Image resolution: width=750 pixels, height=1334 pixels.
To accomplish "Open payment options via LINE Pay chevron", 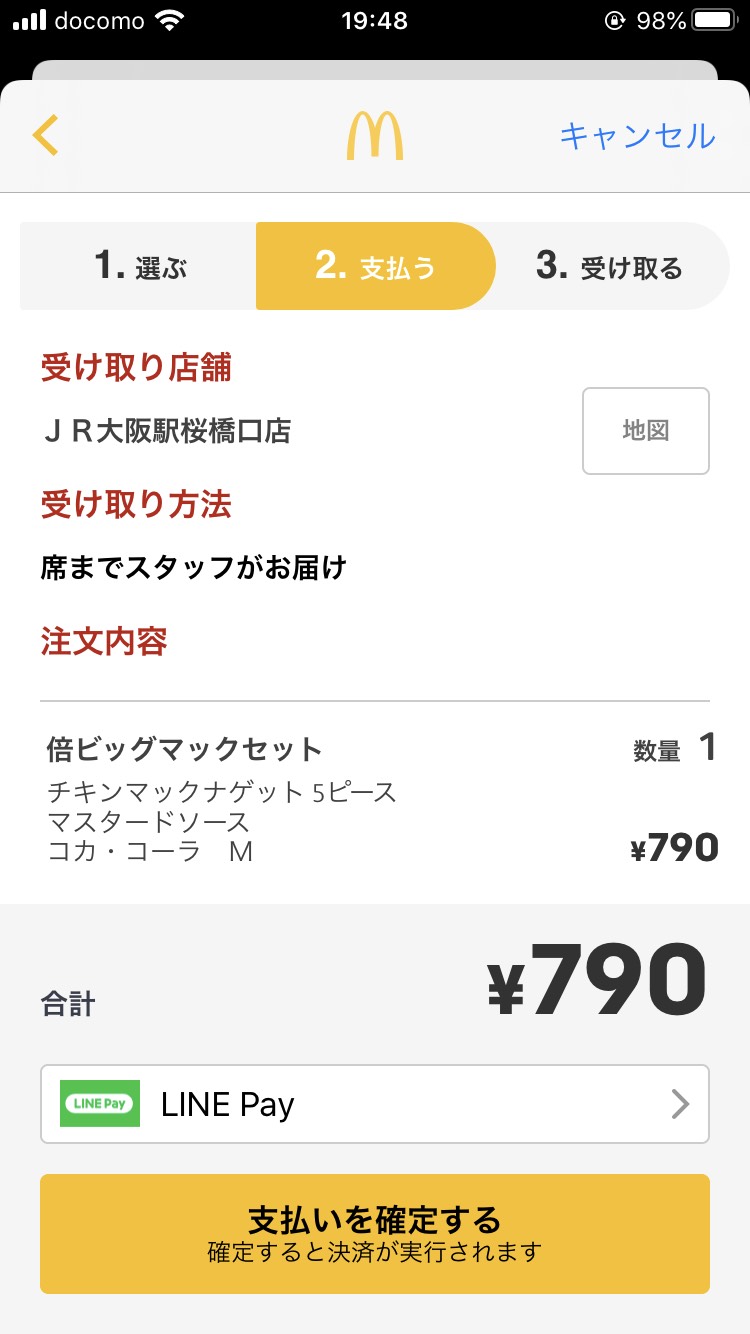I will (680, 1104).
